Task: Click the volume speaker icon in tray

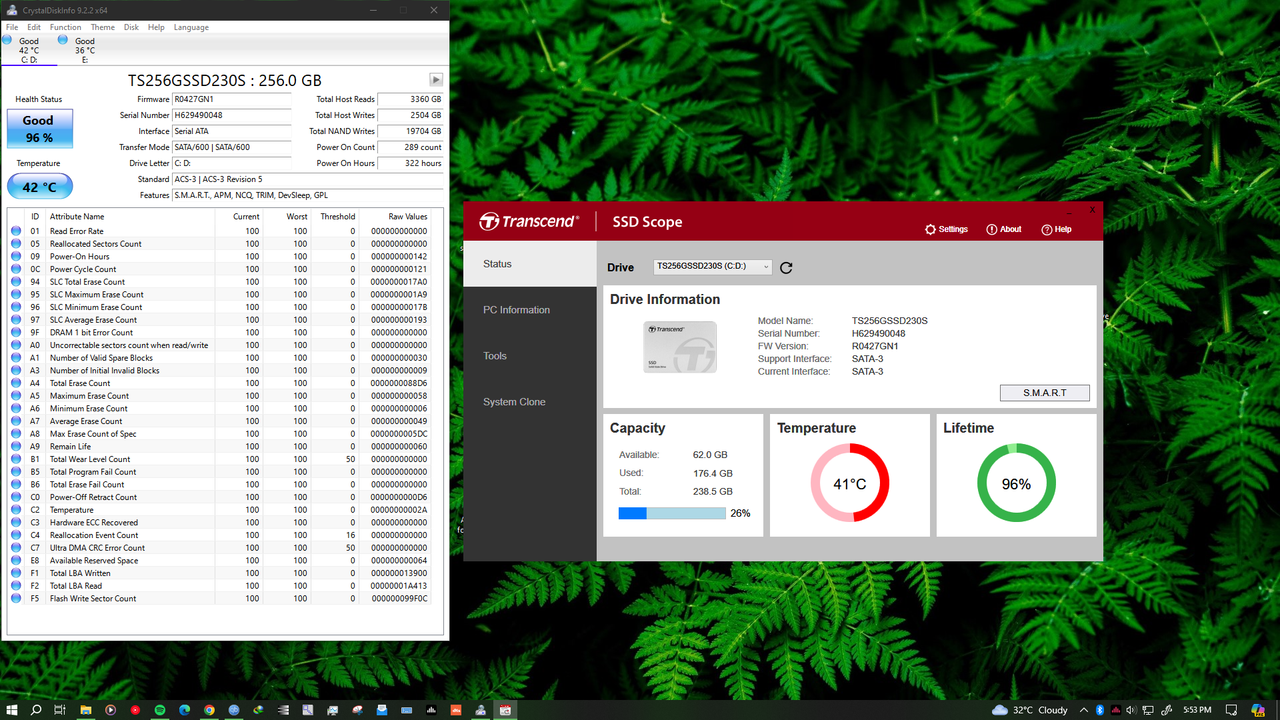Action: [1132, 710]
